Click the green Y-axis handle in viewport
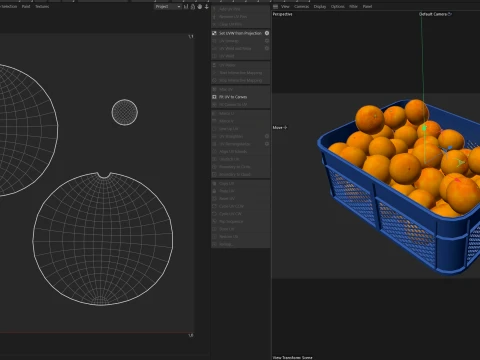The width and height of the screenshot is (480, 360). point(424,128)
